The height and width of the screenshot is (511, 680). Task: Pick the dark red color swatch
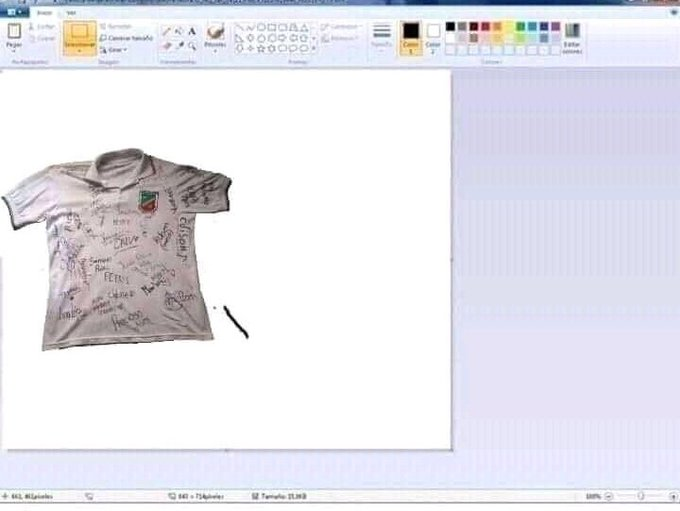click(474, 27)
